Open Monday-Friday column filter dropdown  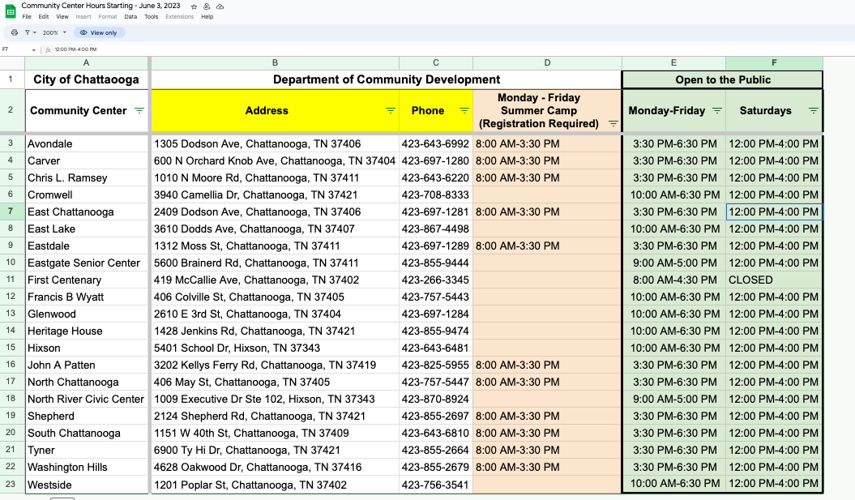click(716, 111)
